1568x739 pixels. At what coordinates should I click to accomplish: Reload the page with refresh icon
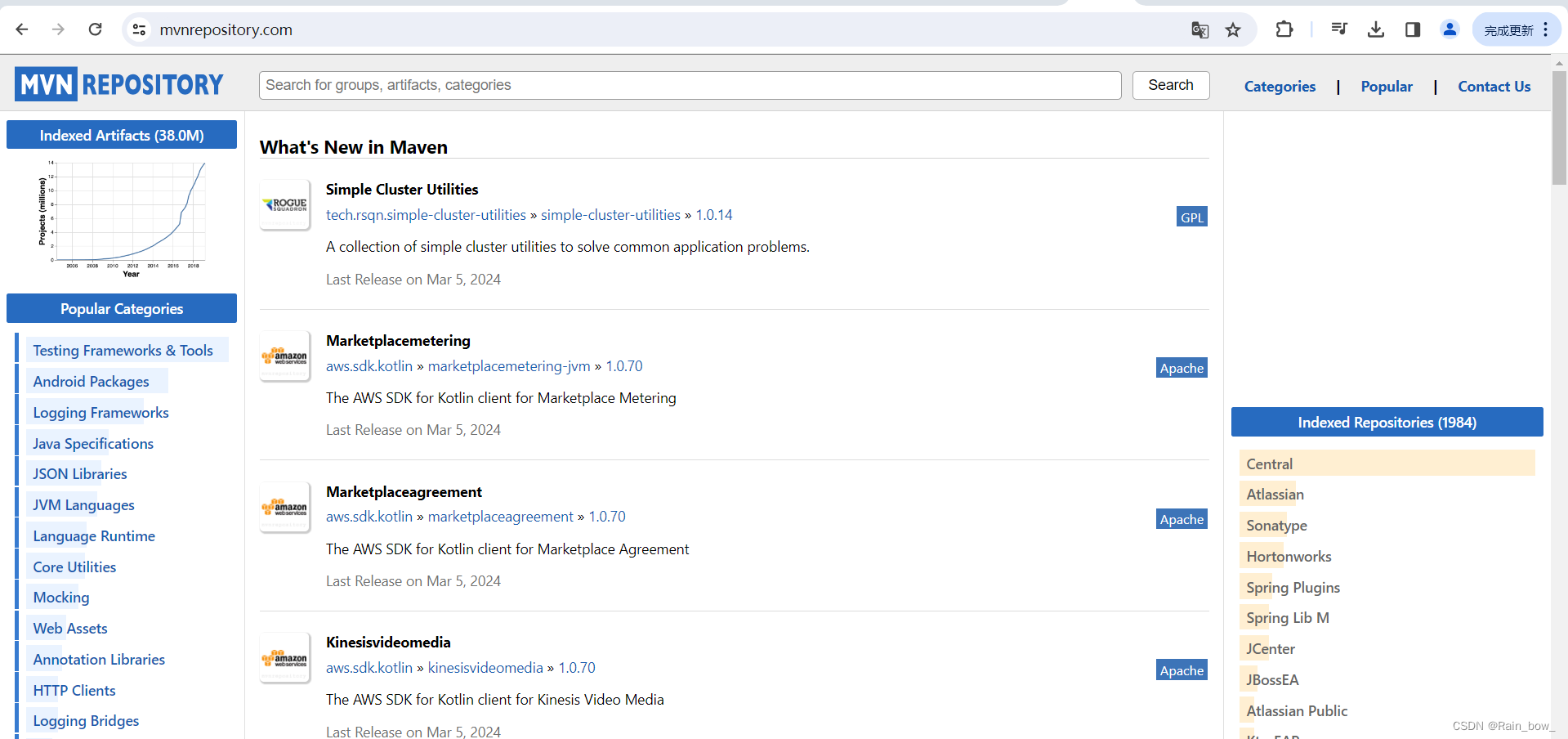[x=96, y=29]
